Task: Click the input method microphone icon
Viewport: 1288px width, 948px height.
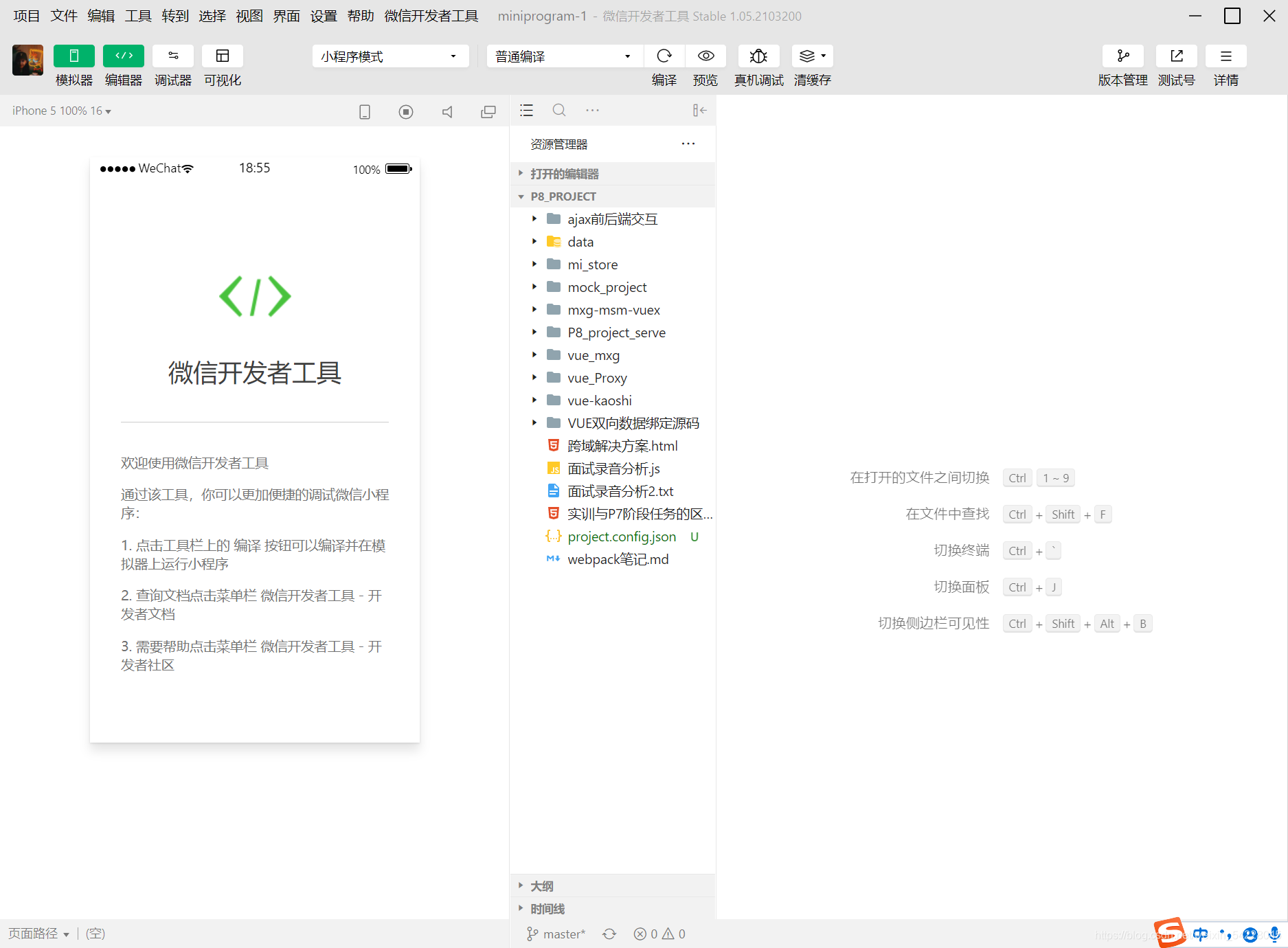Action: tap(1274, 934)
